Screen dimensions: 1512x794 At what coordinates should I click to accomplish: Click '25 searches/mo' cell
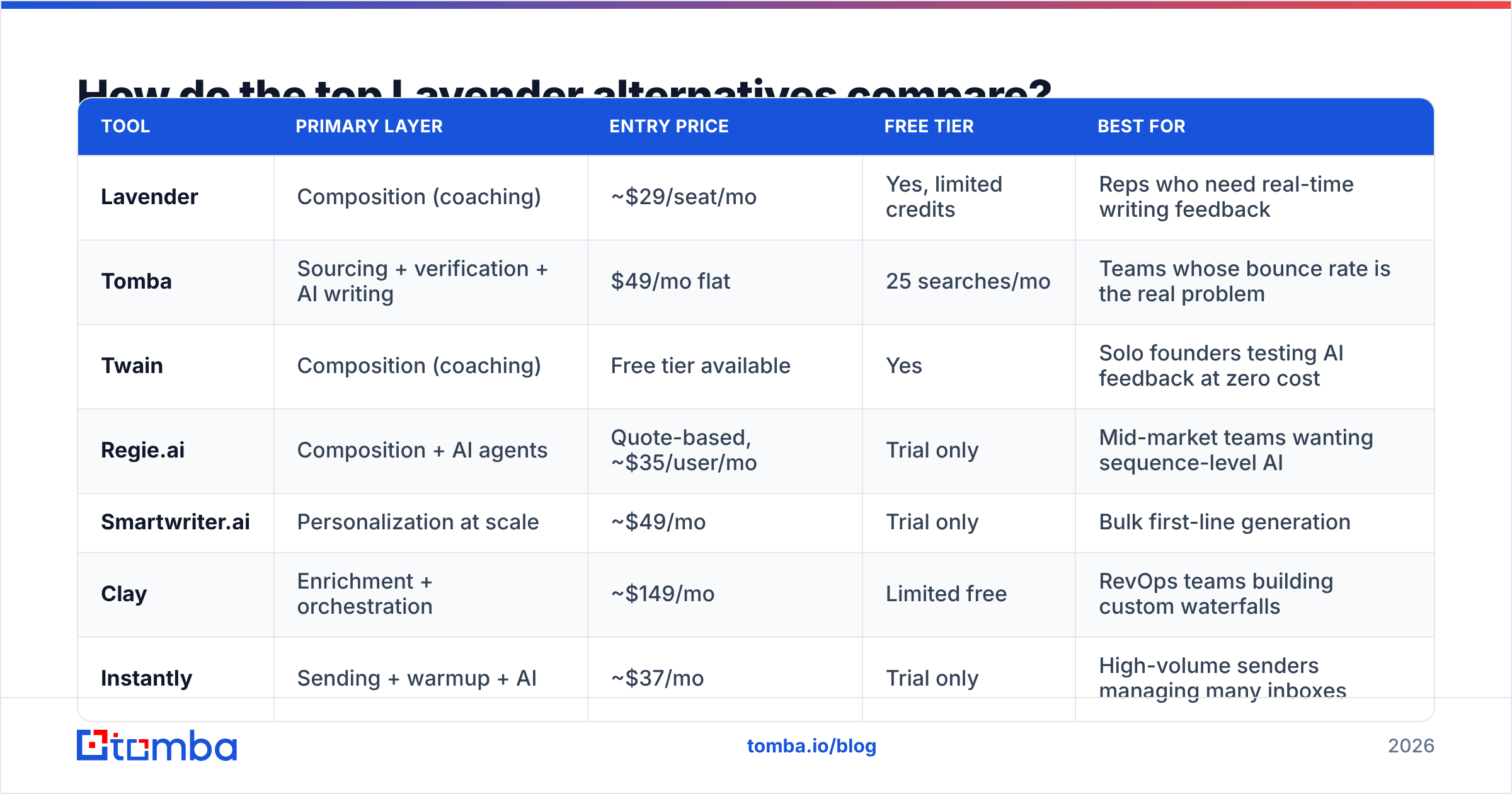click(x=968, y=281)
